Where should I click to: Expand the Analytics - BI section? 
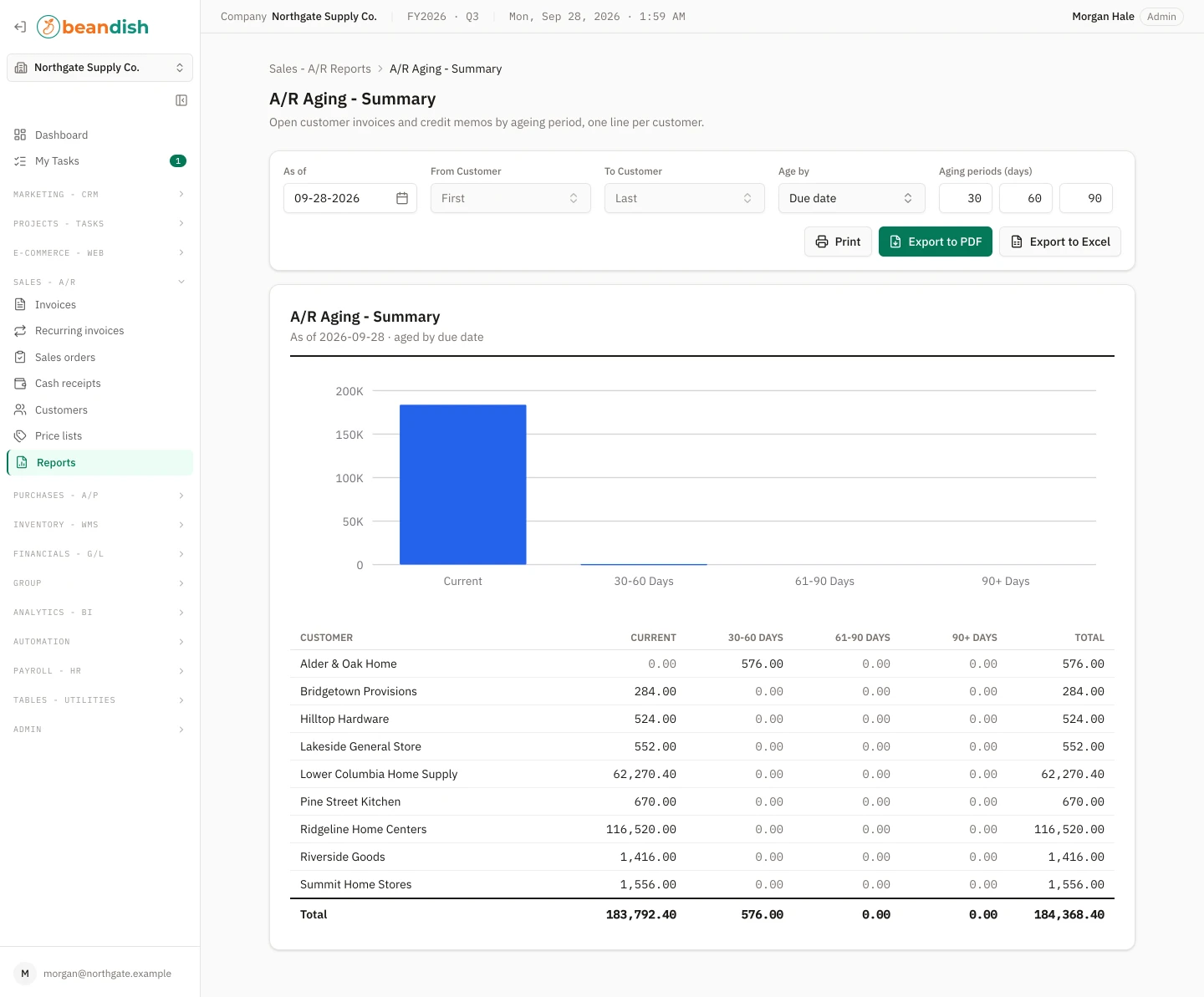click(99, 613)
